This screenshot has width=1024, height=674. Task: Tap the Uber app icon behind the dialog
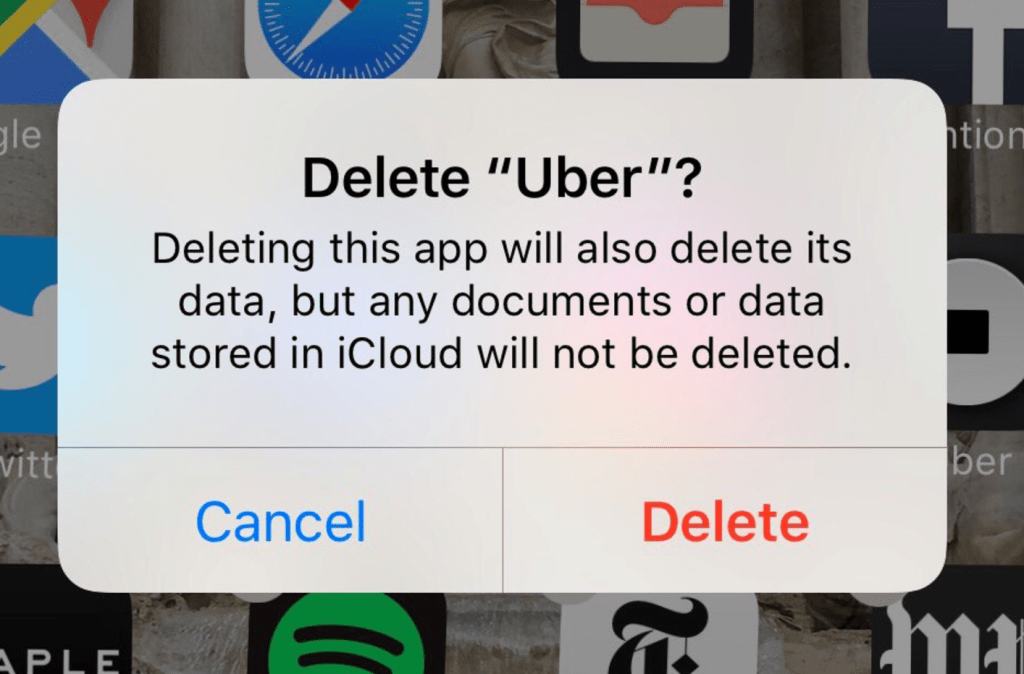(x=985, y=332)
